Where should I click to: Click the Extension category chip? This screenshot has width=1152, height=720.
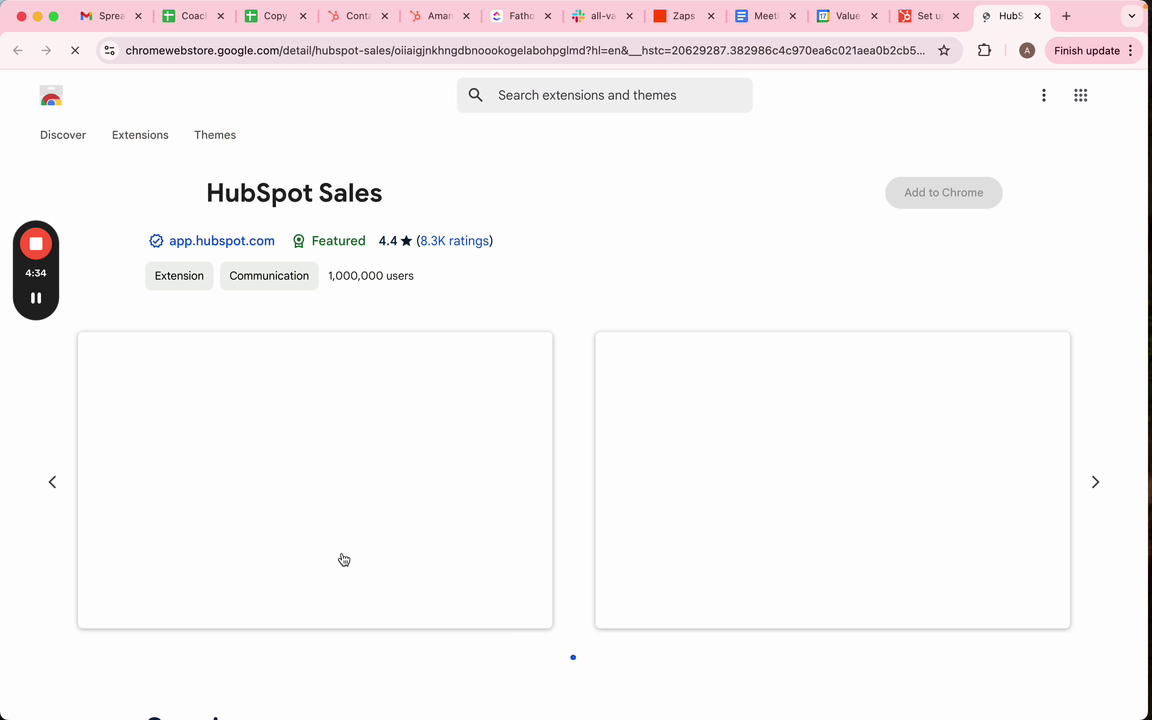179,276
